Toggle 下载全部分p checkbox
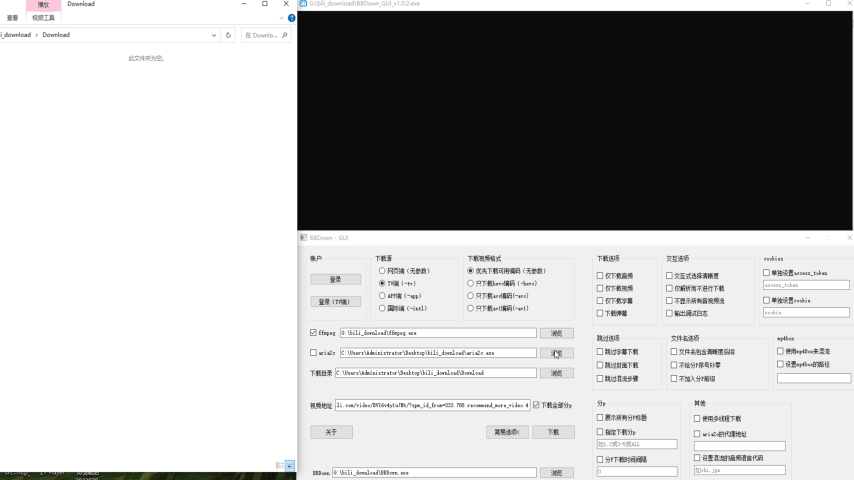Screen dimensions: 854x480 536,405
